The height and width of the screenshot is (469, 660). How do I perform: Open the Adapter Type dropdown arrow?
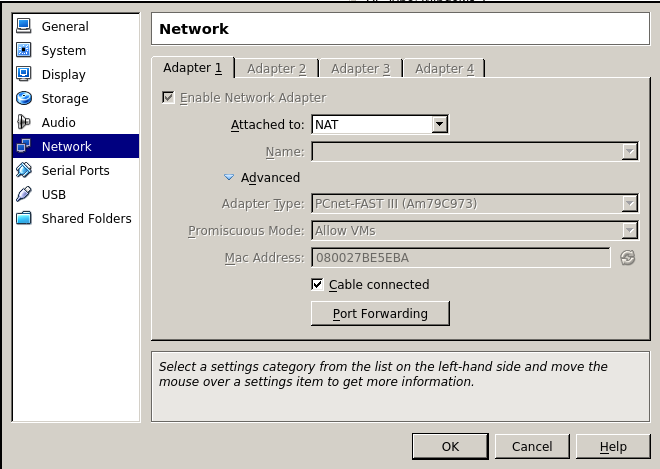[629, 204]
